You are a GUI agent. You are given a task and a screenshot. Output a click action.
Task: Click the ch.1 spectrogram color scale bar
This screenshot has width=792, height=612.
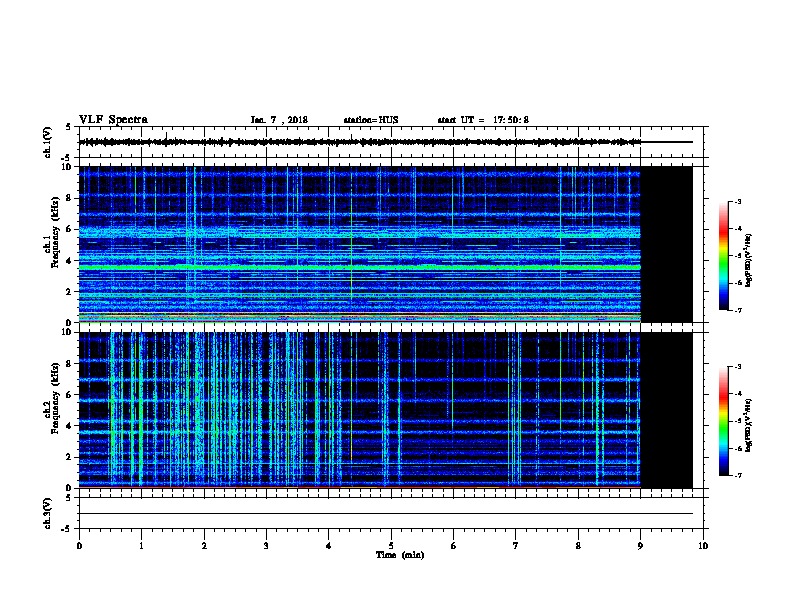tap(724, 256)
